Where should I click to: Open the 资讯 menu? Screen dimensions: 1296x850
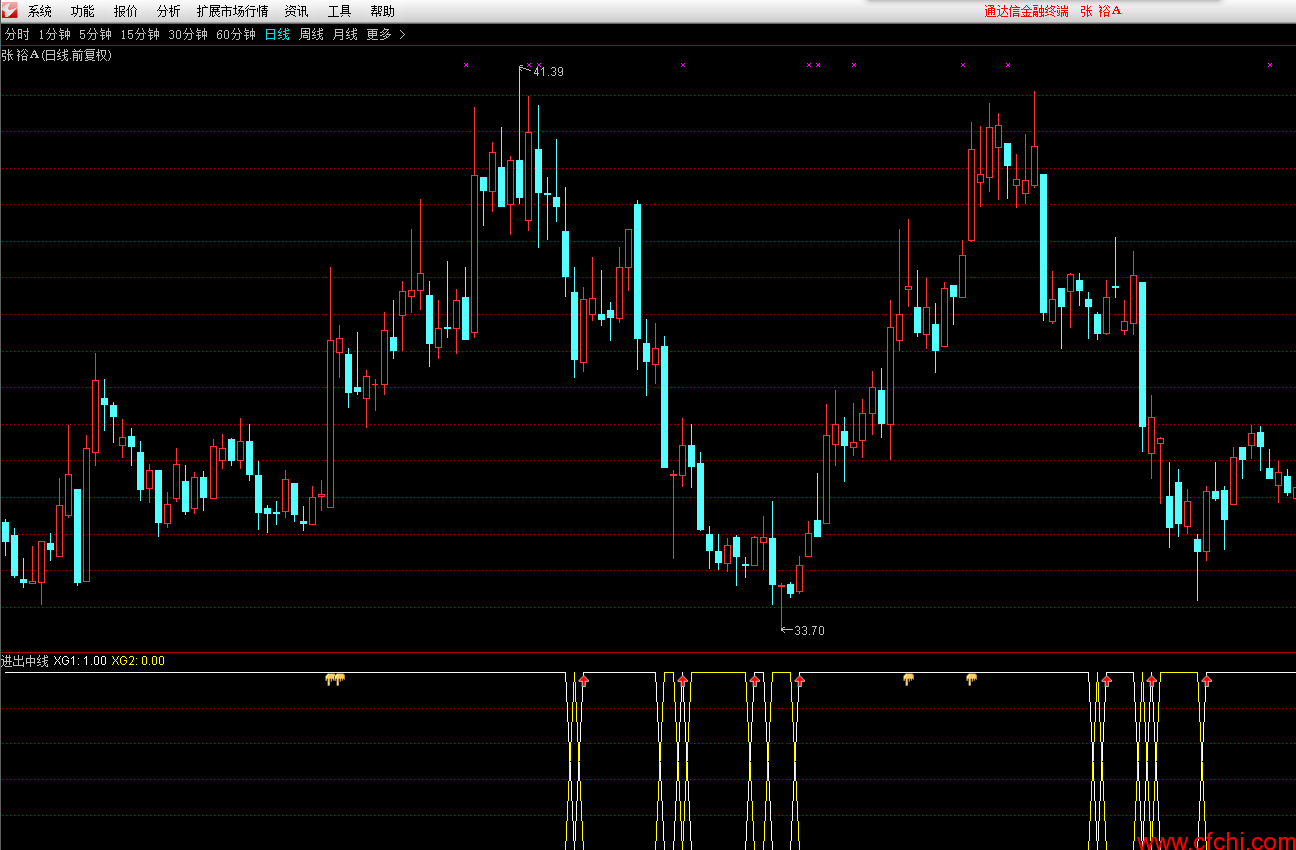click(296, 11)
